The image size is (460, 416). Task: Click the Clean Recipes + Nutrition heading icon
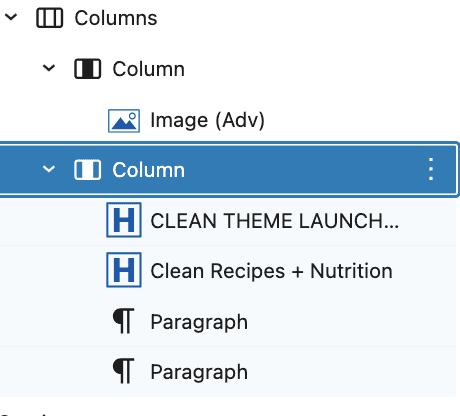pos(124,270)
